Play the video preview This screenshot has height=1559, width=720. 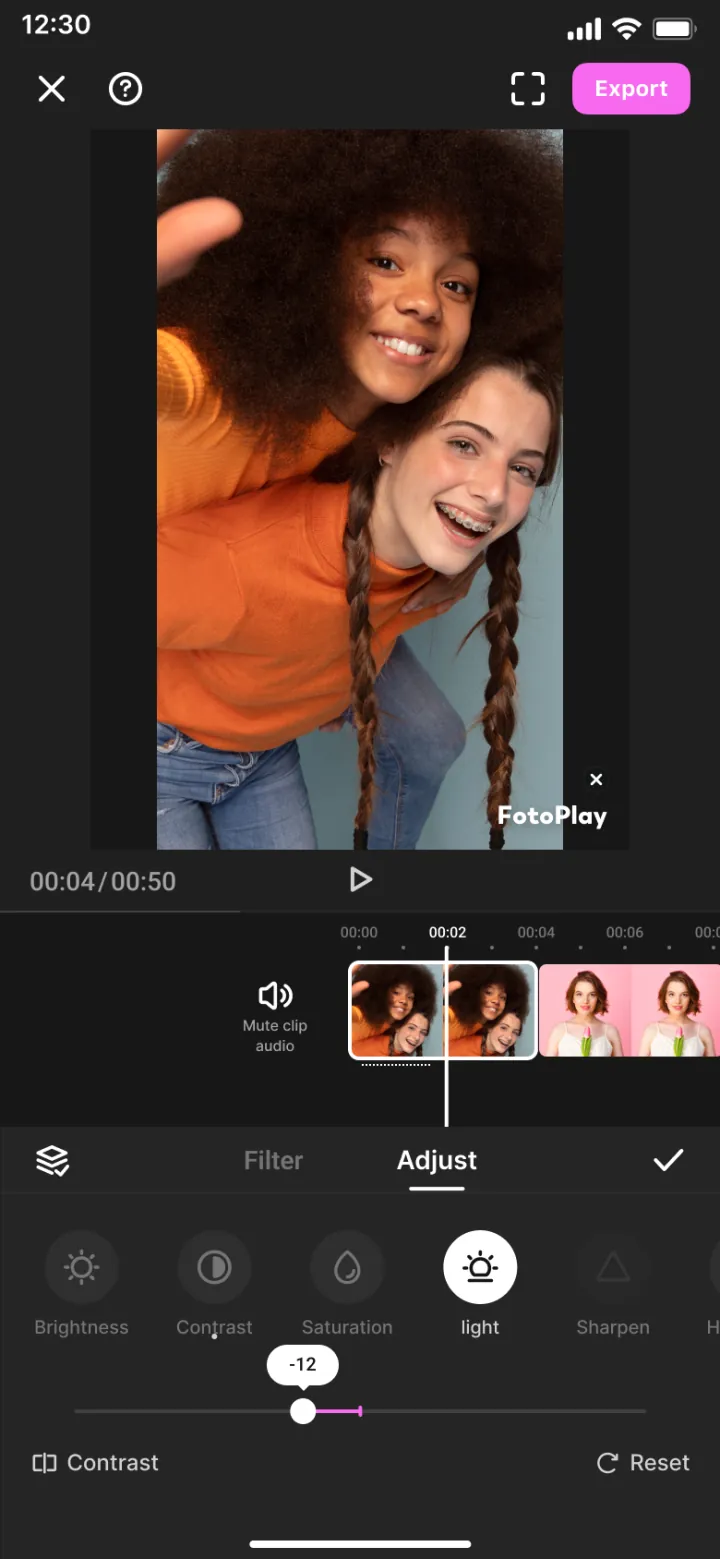[x=360, y=880]
